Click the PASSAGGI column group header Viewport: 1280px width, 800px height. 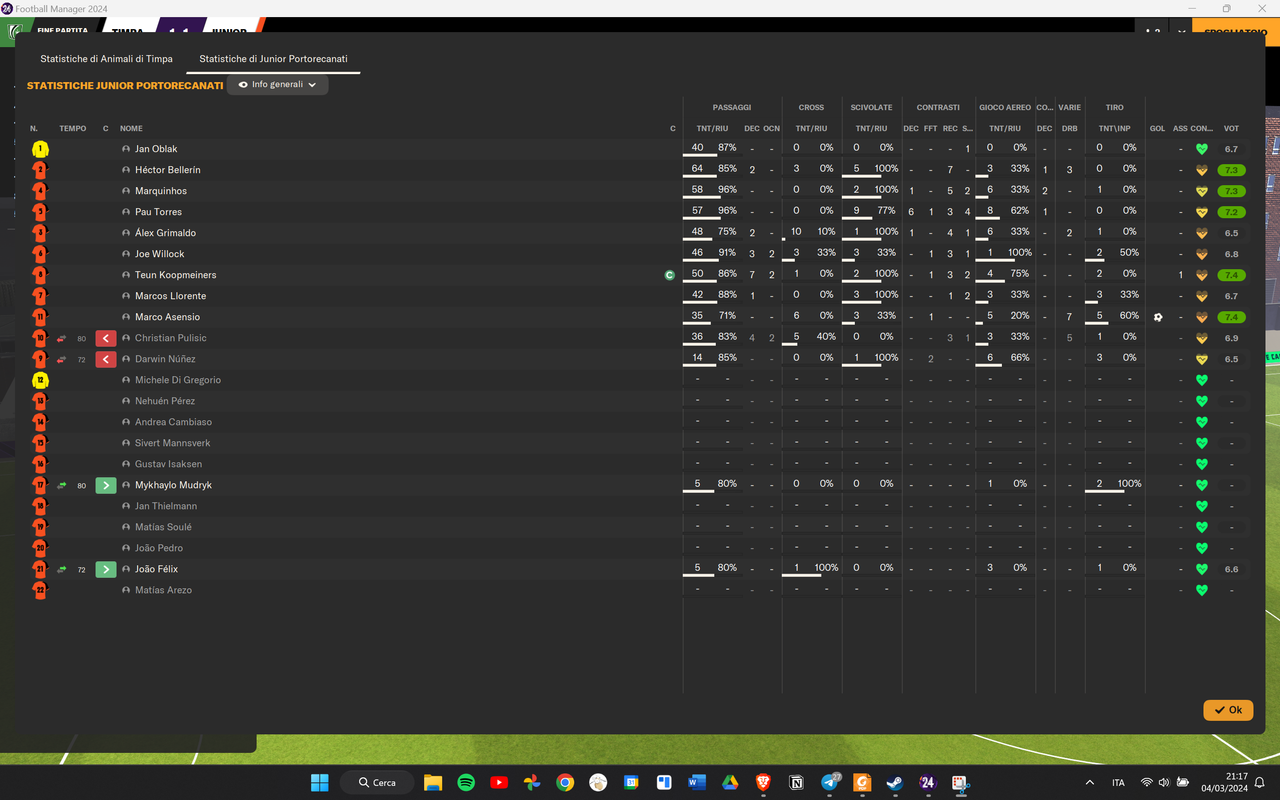pyautogui.click(x=732, y=107)
